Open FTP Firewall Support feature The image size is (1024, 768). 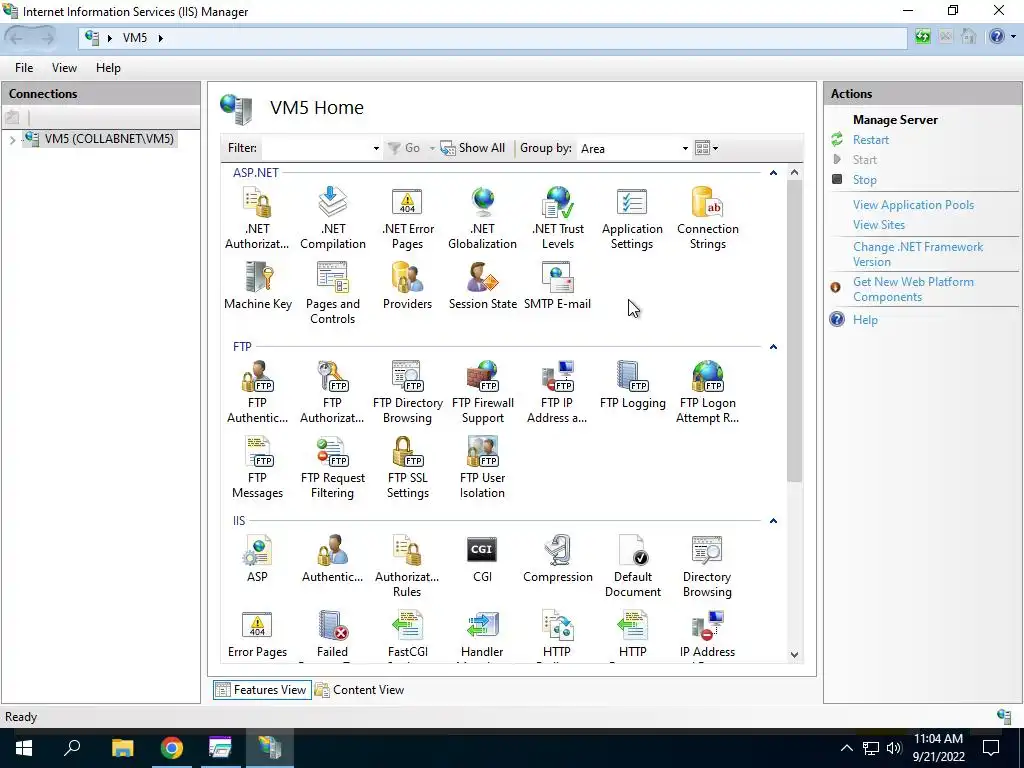483,392
